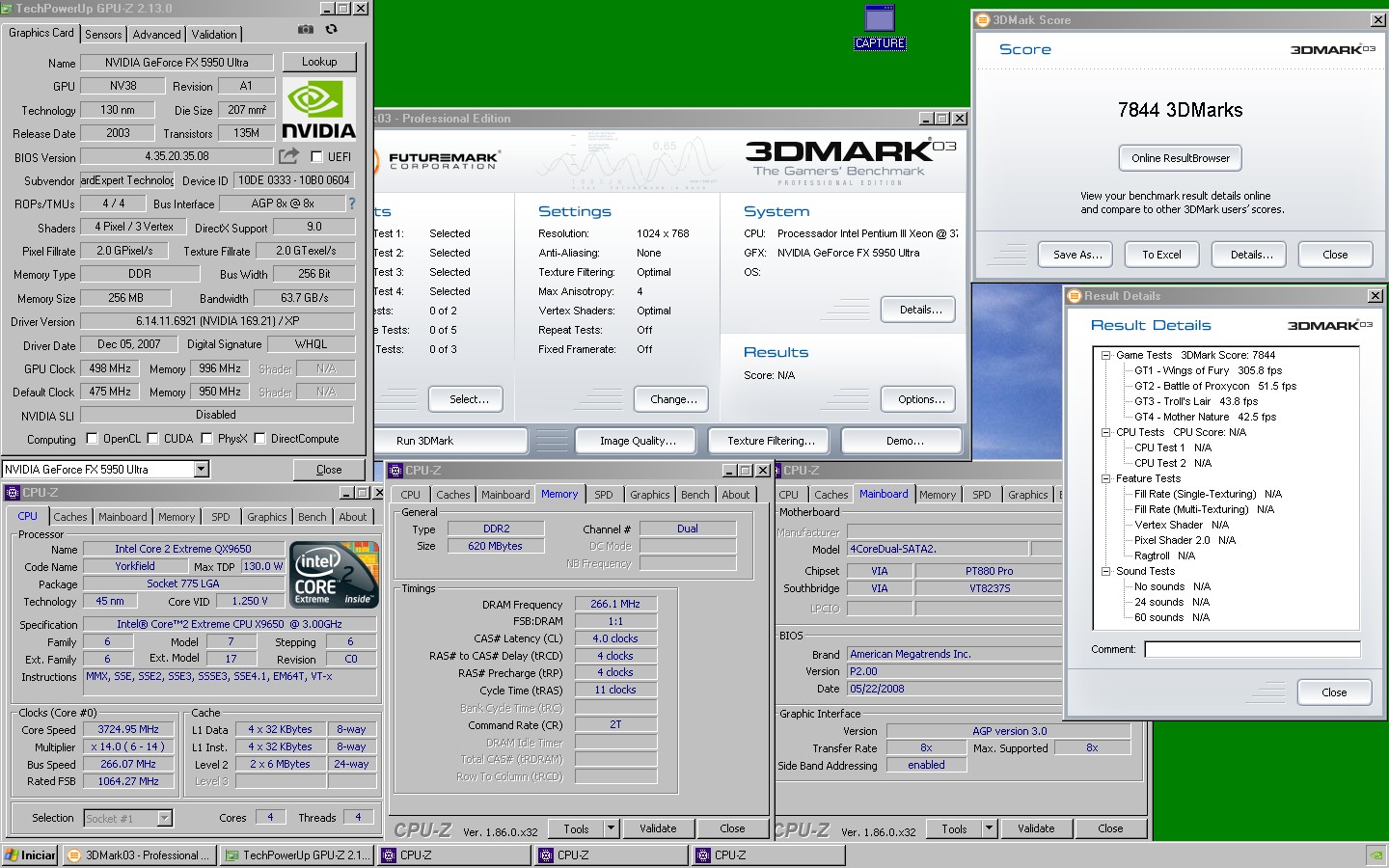Collapse the Feature Tests tree node
The width and height of the screenshot is (1389, 868).
(x=1105, y=478)
